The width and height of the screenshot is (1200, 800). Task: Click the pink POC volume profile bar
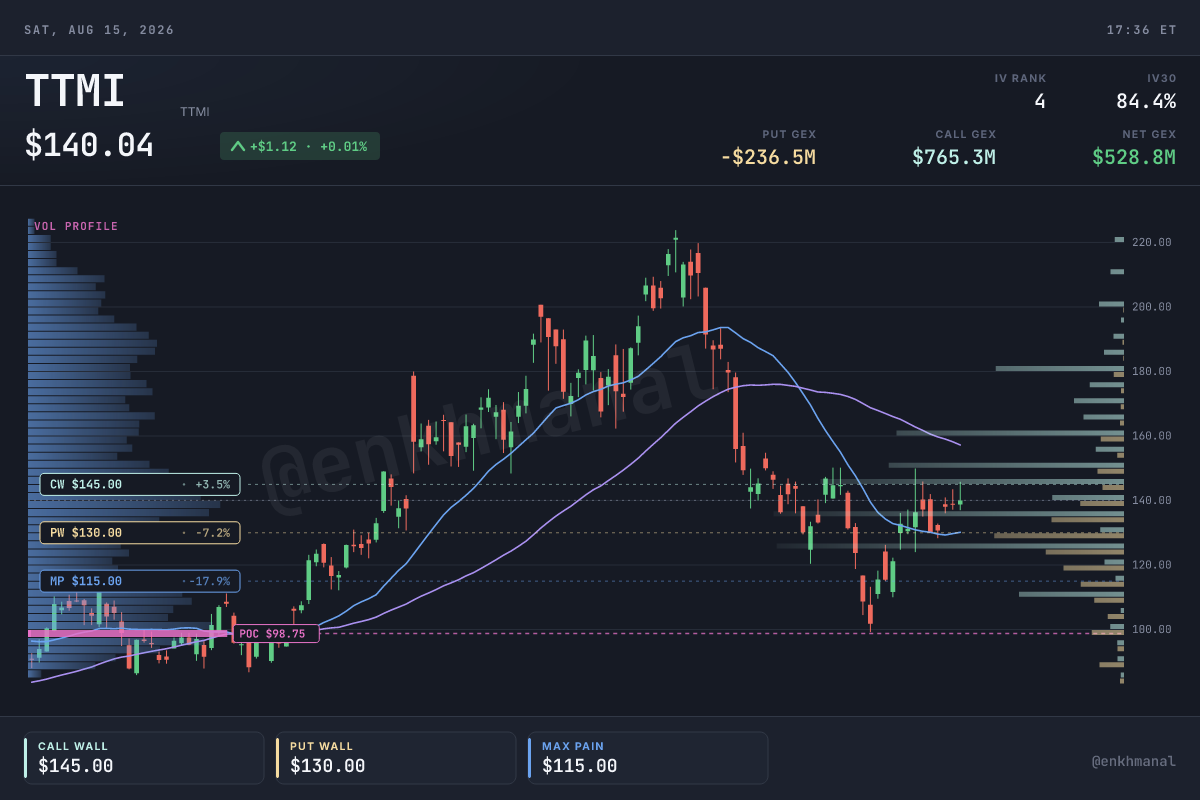click(130, 633)
